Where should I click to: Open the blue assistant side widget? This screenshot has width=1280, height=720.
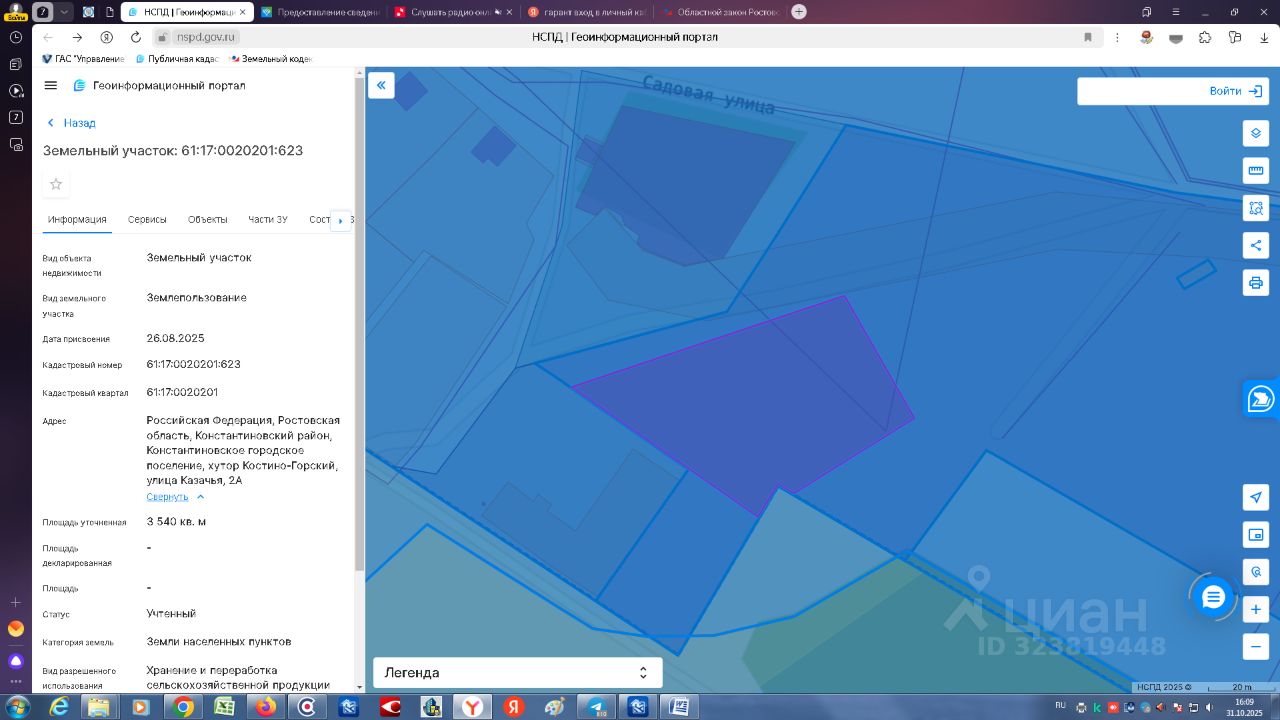point(1261,398)
